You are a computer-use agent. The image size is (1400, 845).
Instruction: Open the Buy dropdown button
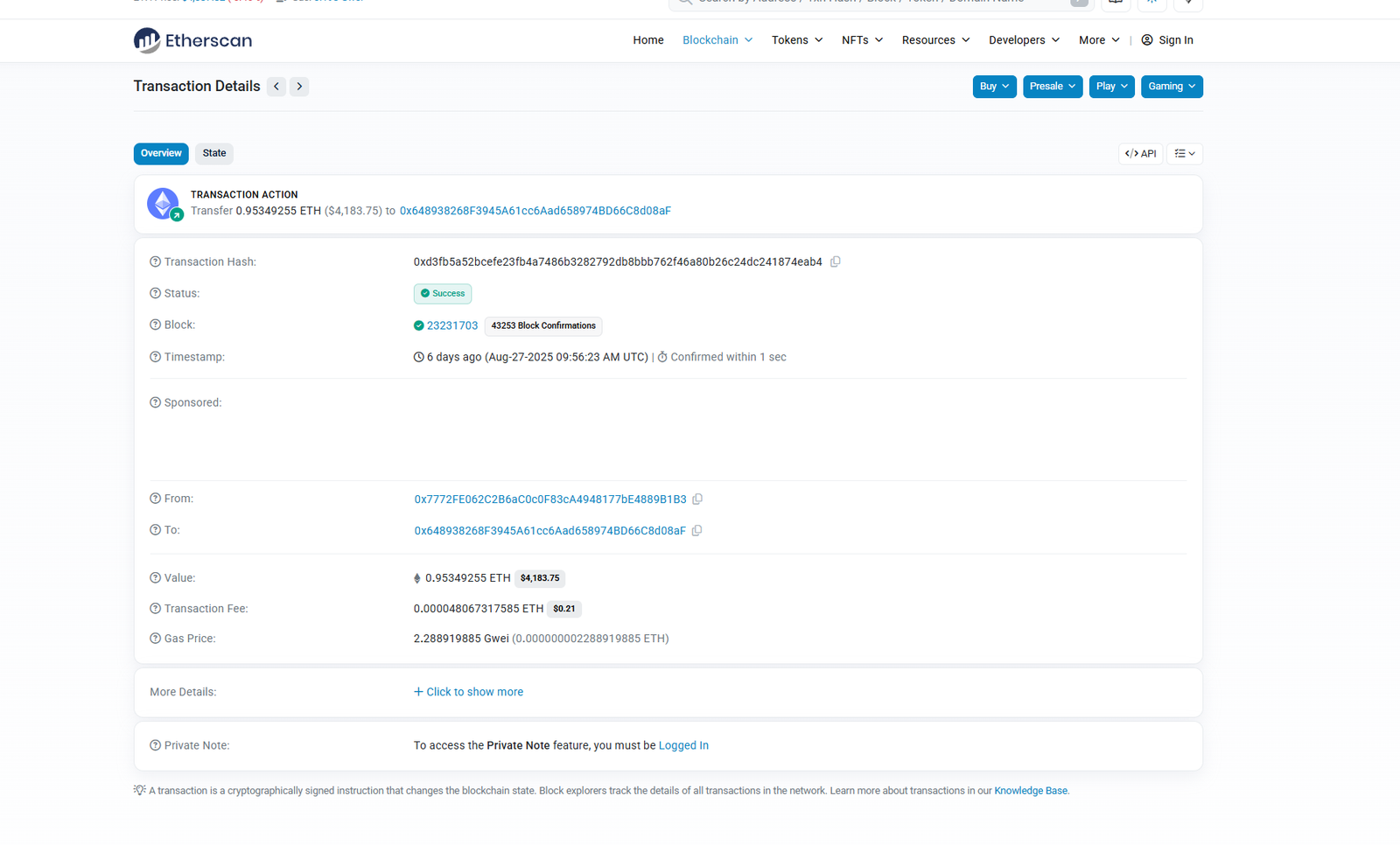[x=995, y=87]
